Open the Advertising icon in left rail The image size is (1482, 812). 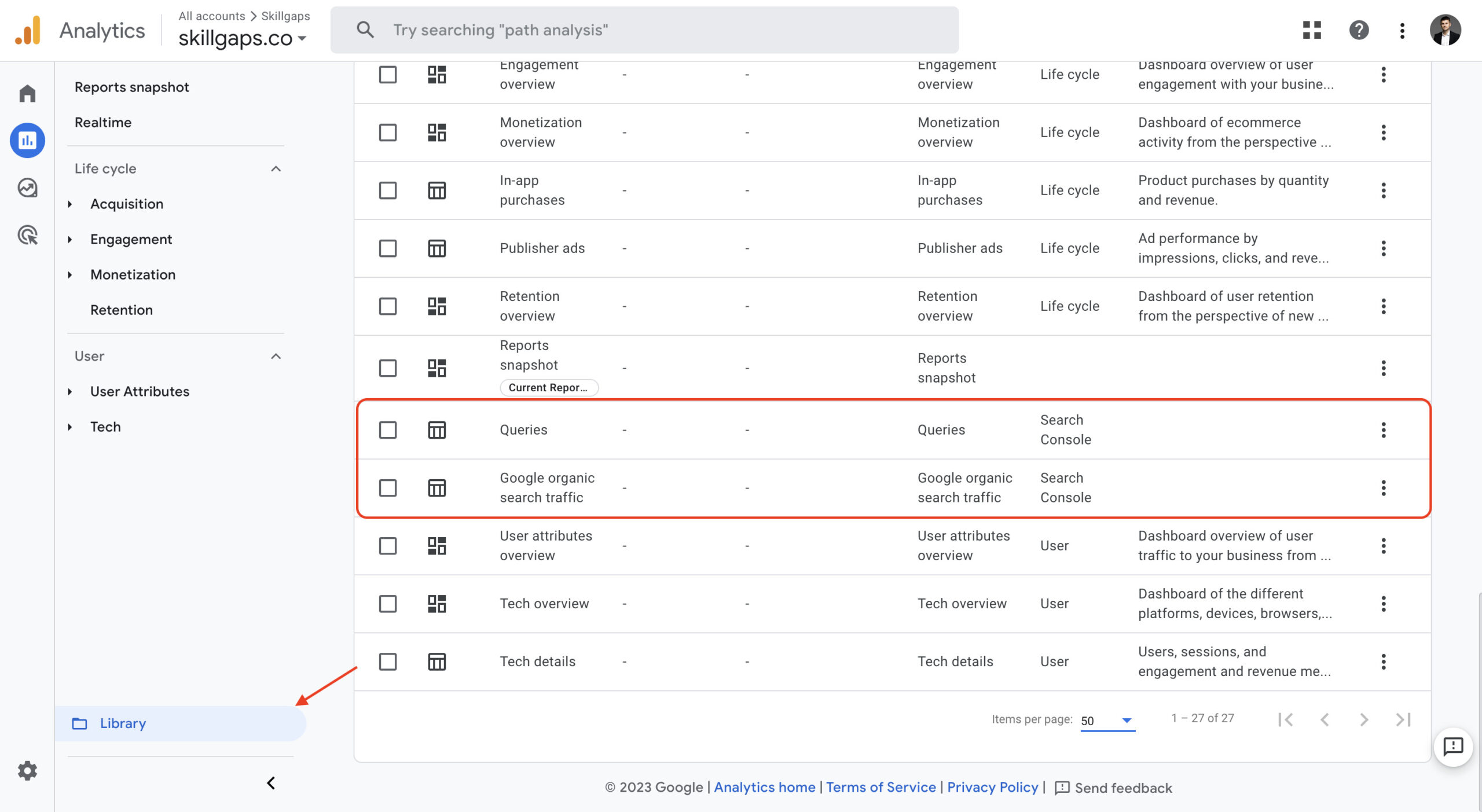[x=27, y=235]
